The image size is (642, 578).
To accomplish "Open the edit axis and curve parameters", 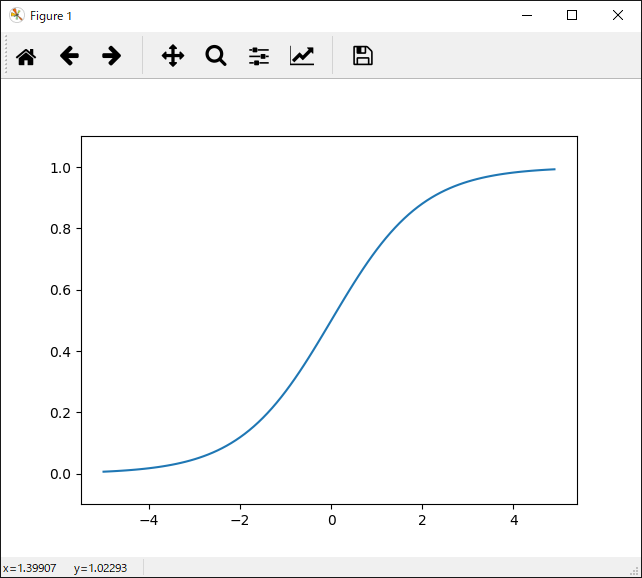I will click(302, 56).
